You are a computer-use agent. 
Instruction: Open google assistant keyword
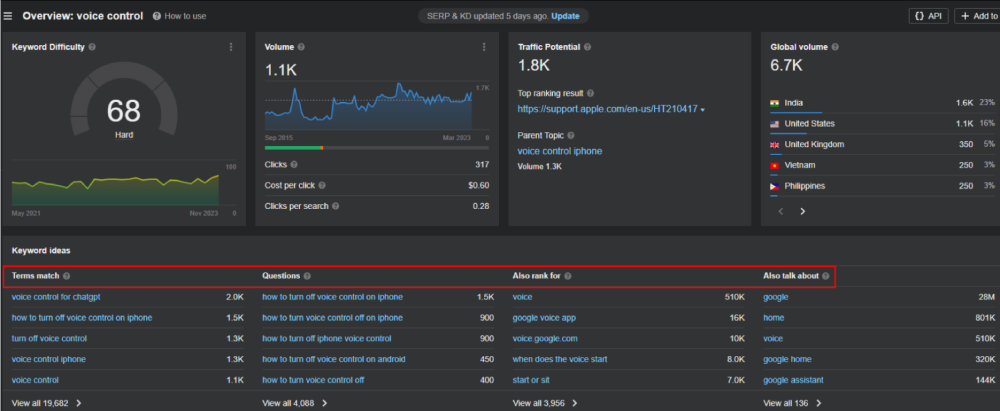(793, 380)
